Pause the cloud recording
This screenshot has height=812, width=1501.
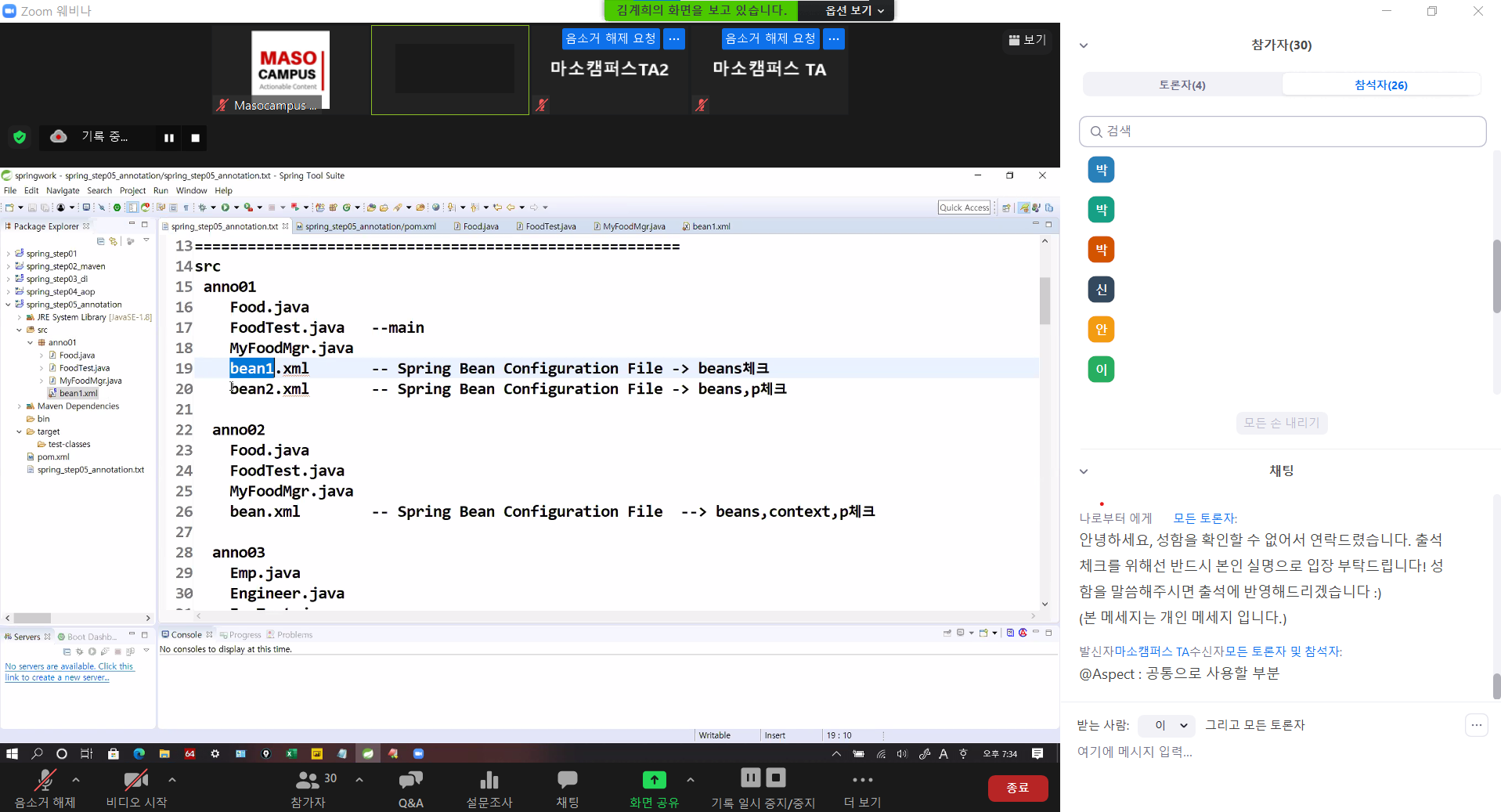[x=168, y=138]
